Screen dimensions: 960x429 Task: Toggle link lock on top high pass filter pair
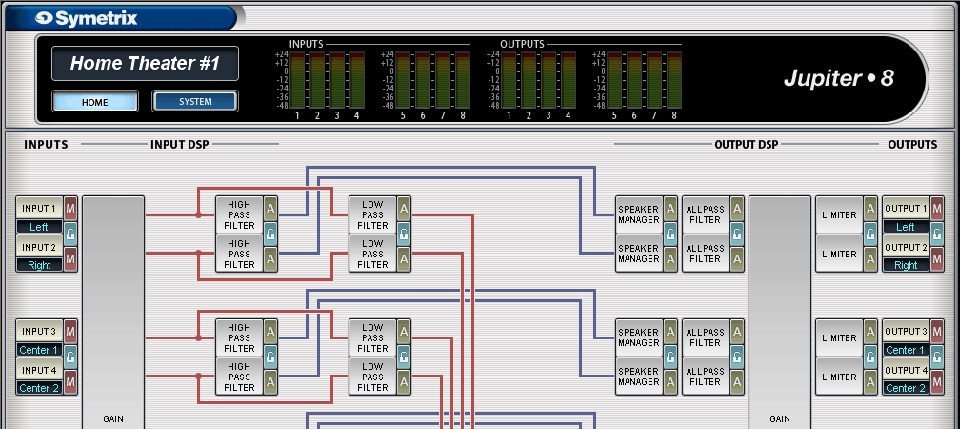point(271,233)
